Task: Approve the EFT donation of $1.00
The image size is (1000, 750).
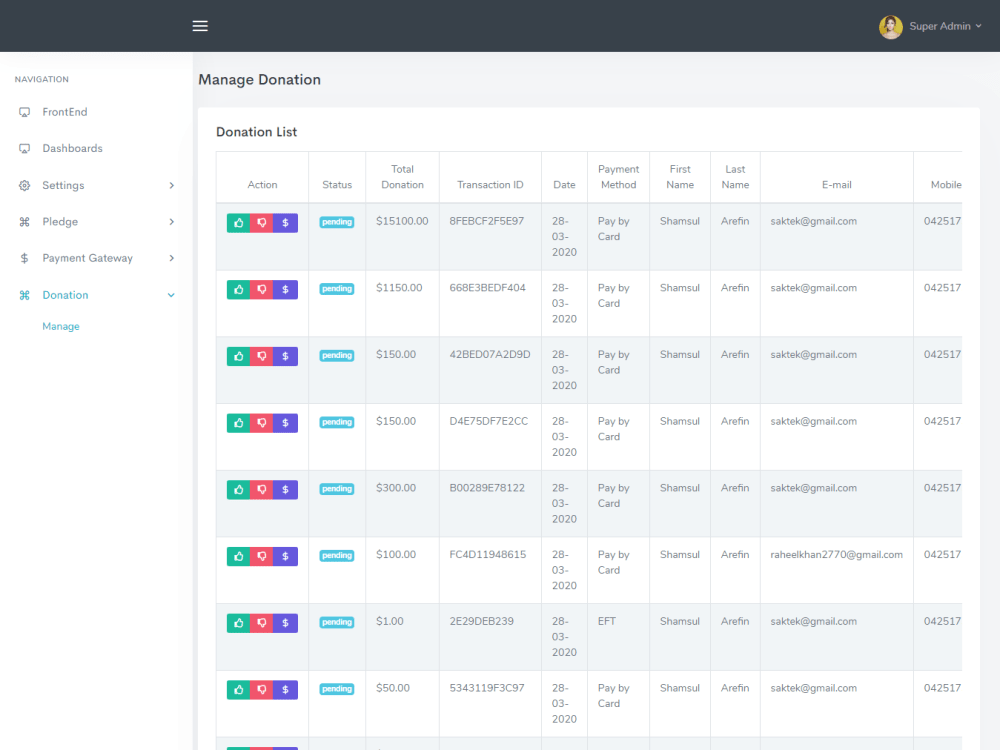Action: coord(238,622)
